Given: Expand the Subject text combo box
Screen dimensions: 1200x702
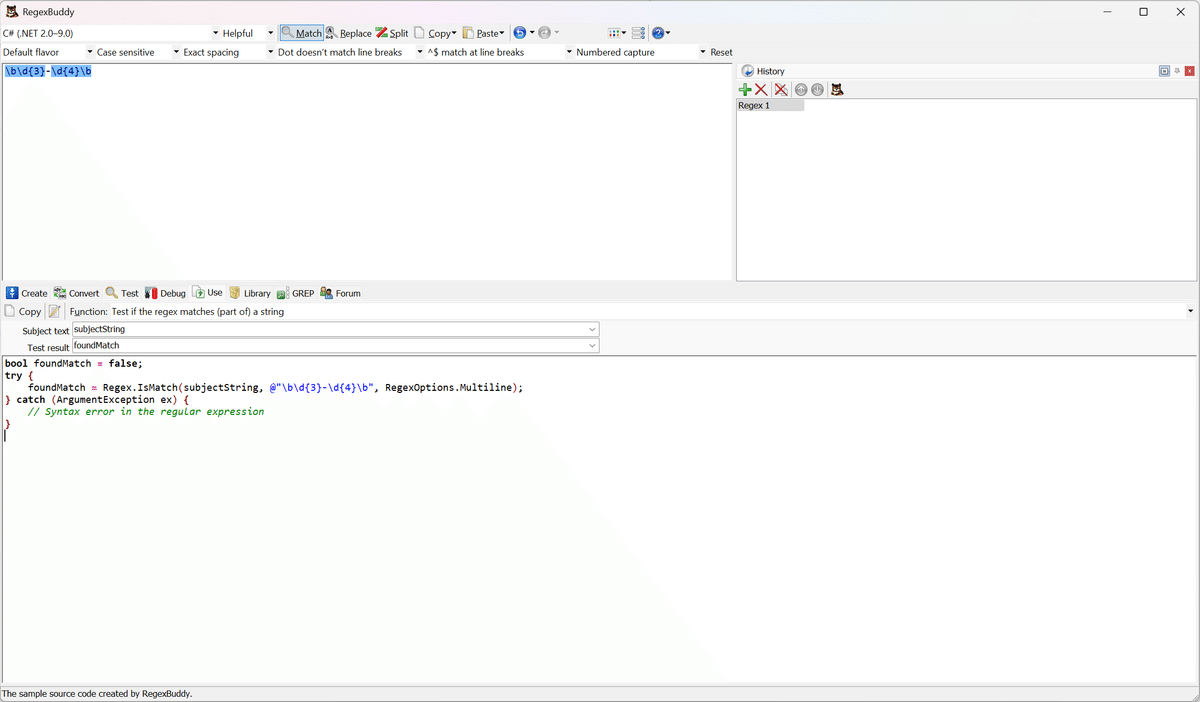Looking at the screenshot, I should [x=592, y=328].
